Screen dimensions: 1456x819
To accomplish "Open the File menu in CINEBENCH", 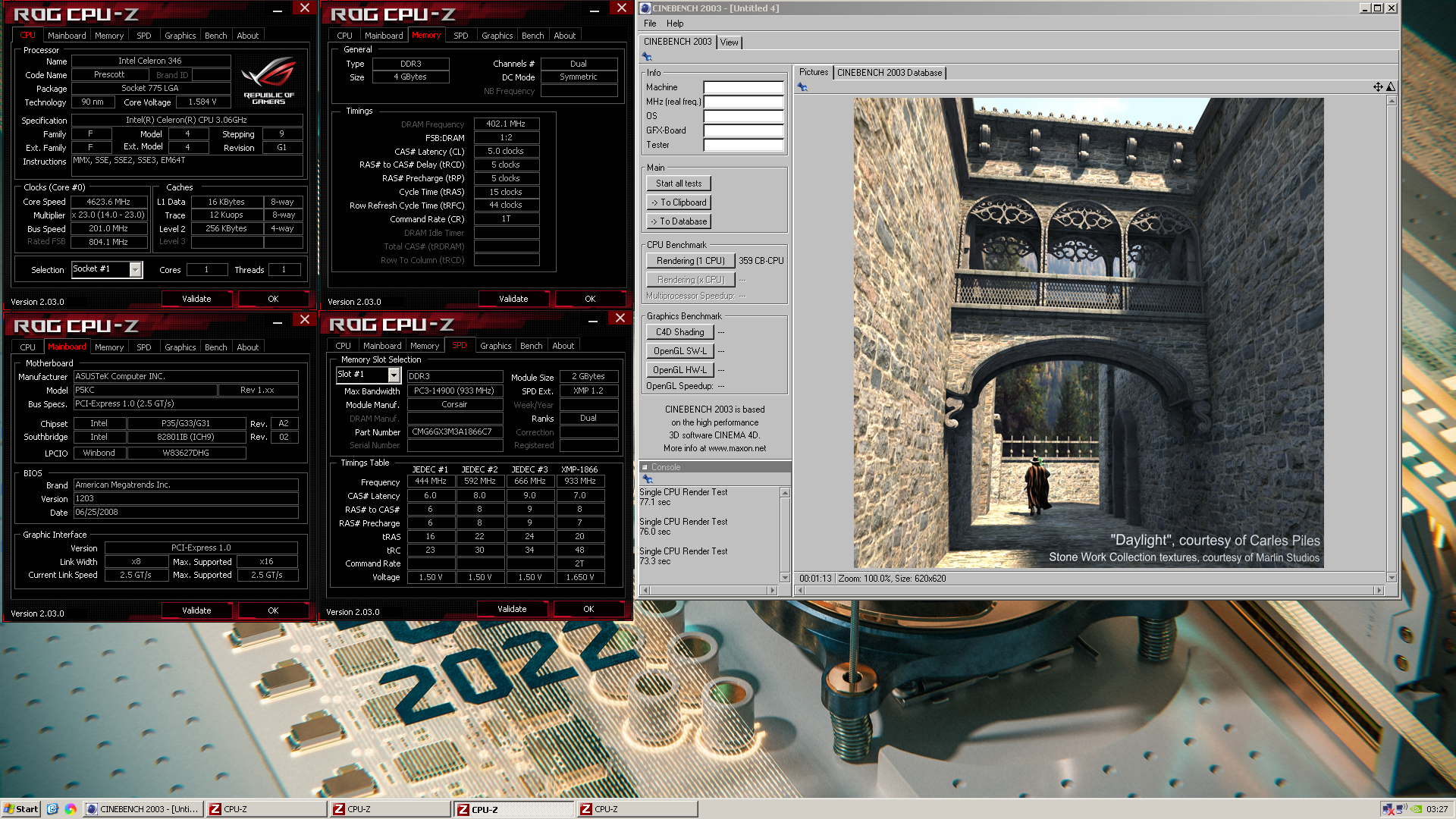I will (650, 24).
